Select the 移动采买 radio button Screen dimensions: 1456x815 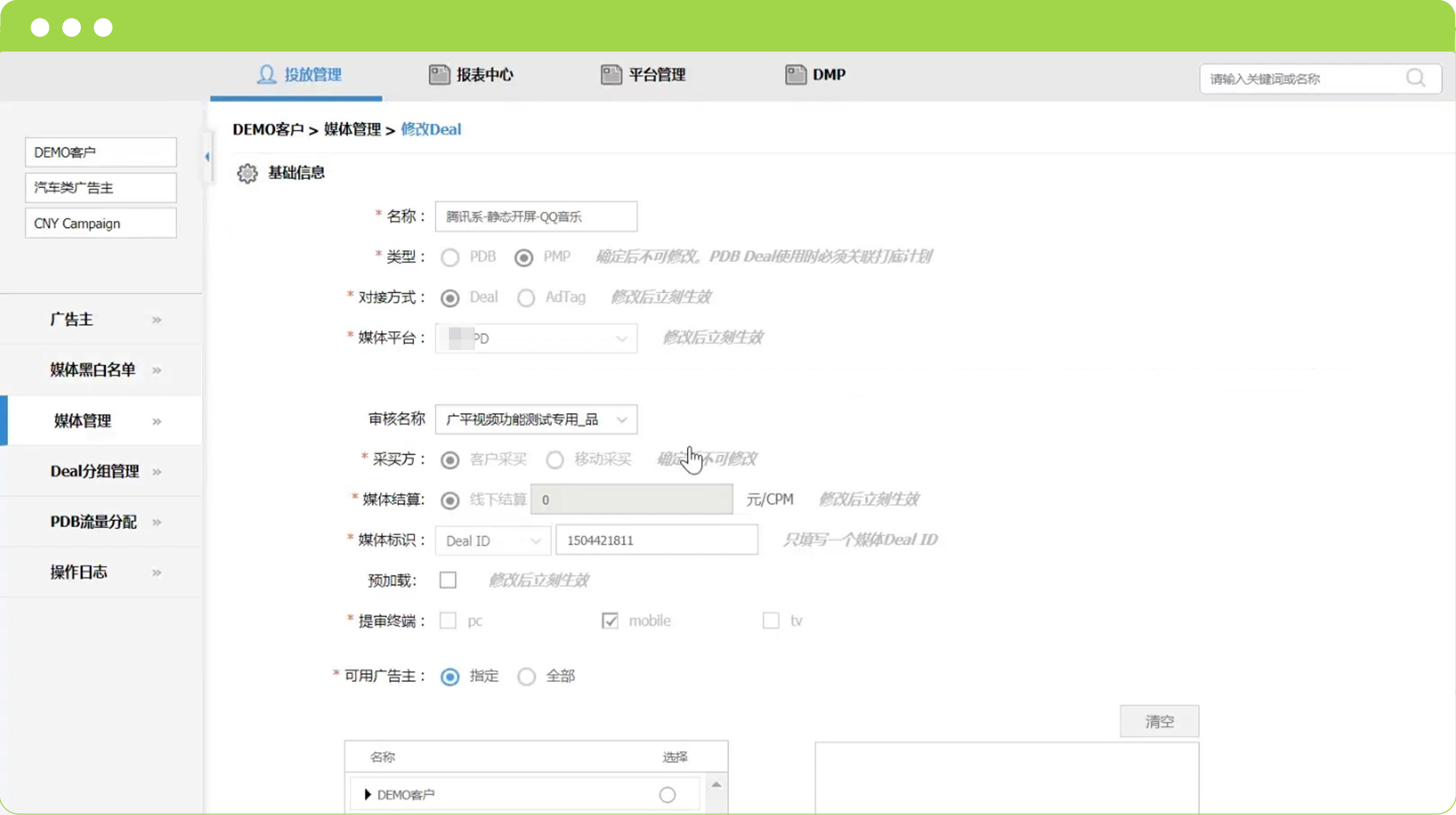point(554,460)
